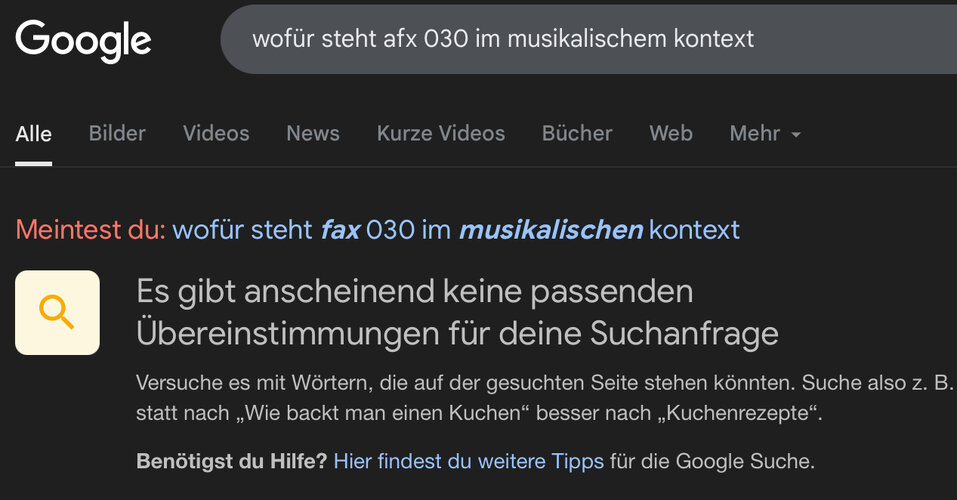Image resolution: width=957 pixels, height=500 pixels.
Task: Open the Videos results tab
Action: (x=216, y=133)
